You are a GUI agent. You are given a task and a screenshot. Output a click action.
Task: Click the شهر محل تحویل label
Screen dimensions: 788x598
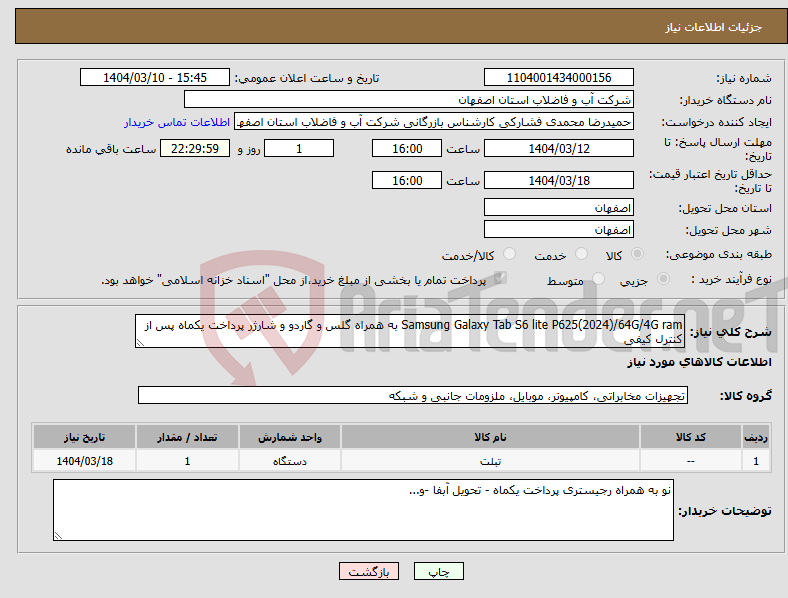tap(729, 230)
